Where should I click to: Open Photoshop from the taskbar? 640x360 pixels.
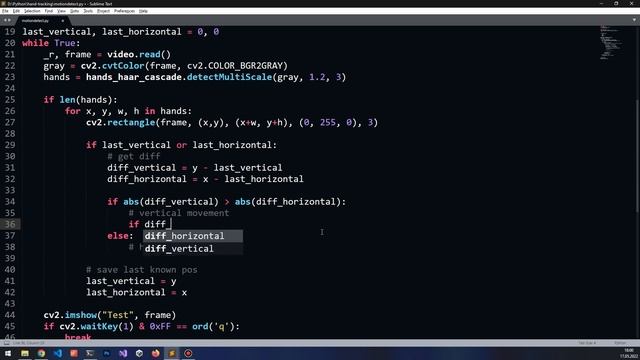107,353
